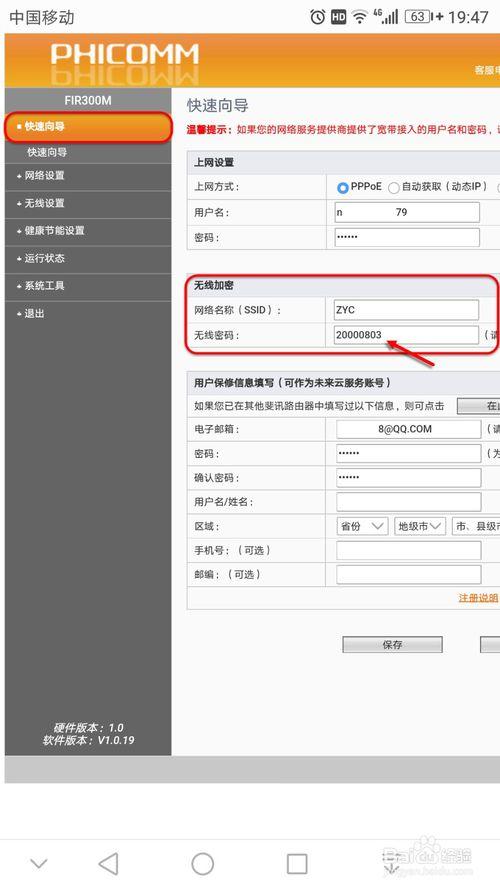
Task: Click the 网络名称（SSID）field
Action: (x=406, y=310)
